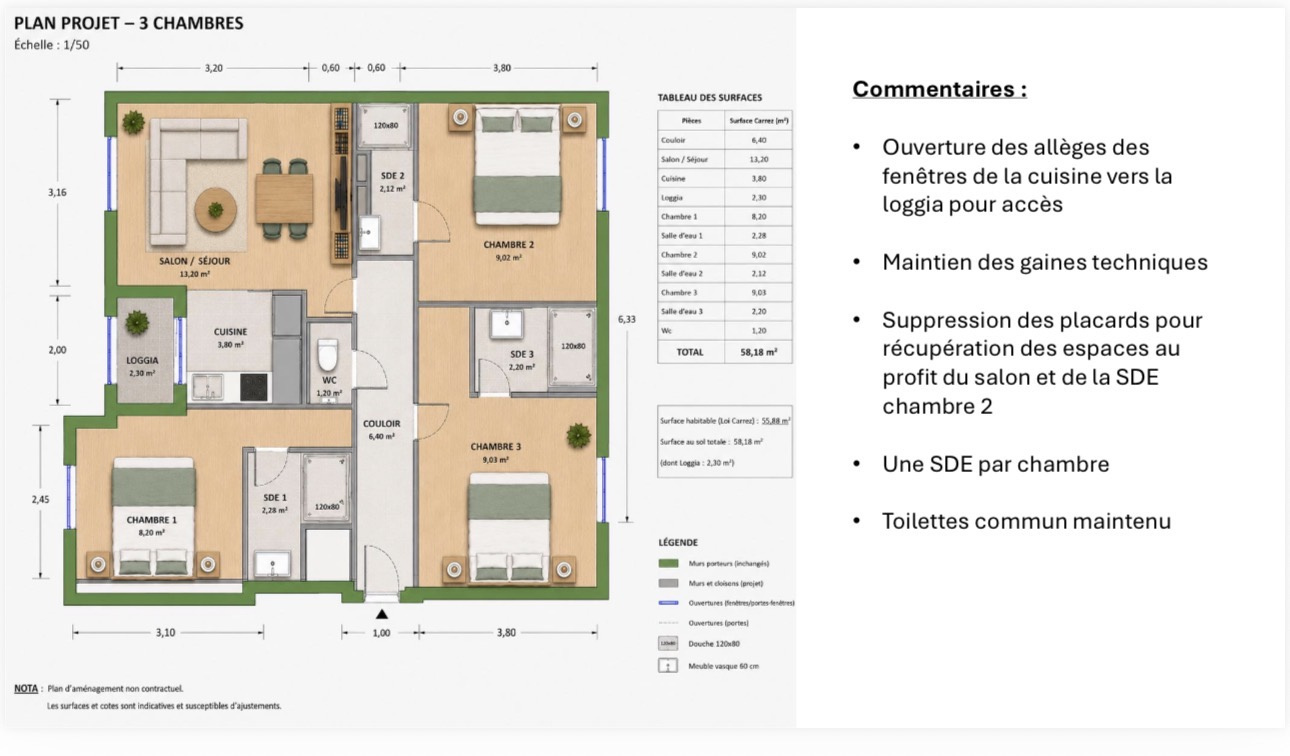1290x756 pixels.
Task: Select the 120x80 shower in SDE 2
Action: pyautogui.click(x=386, y=126)
